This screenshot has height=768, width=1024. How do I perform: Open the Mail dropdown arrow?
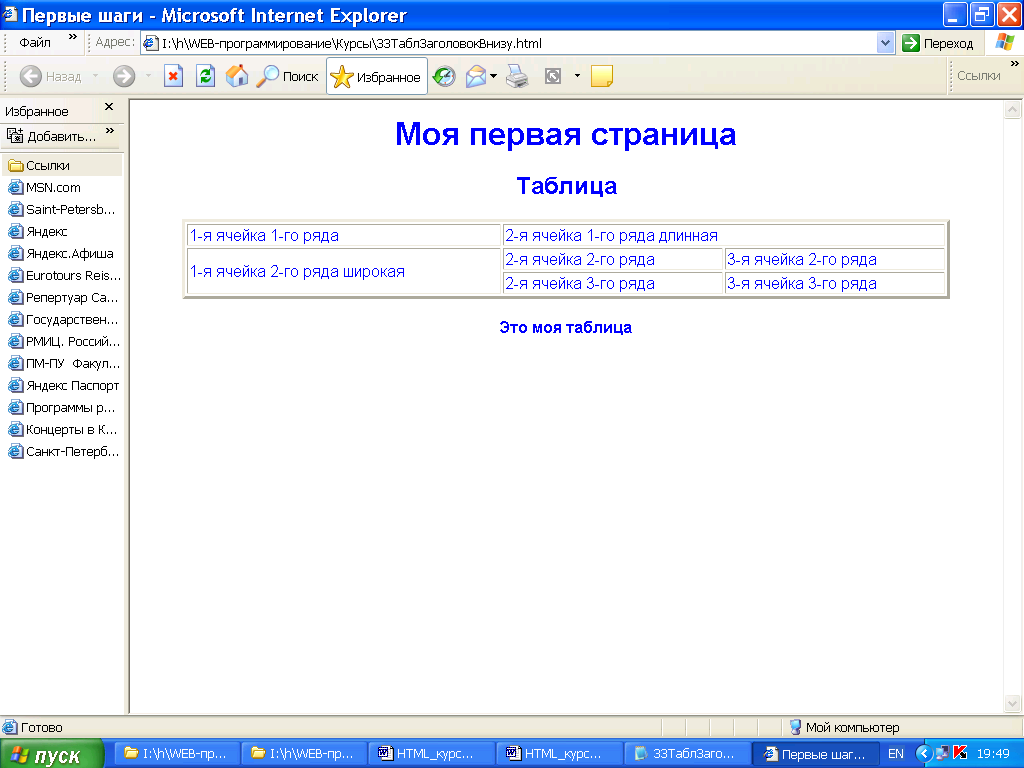494,76
